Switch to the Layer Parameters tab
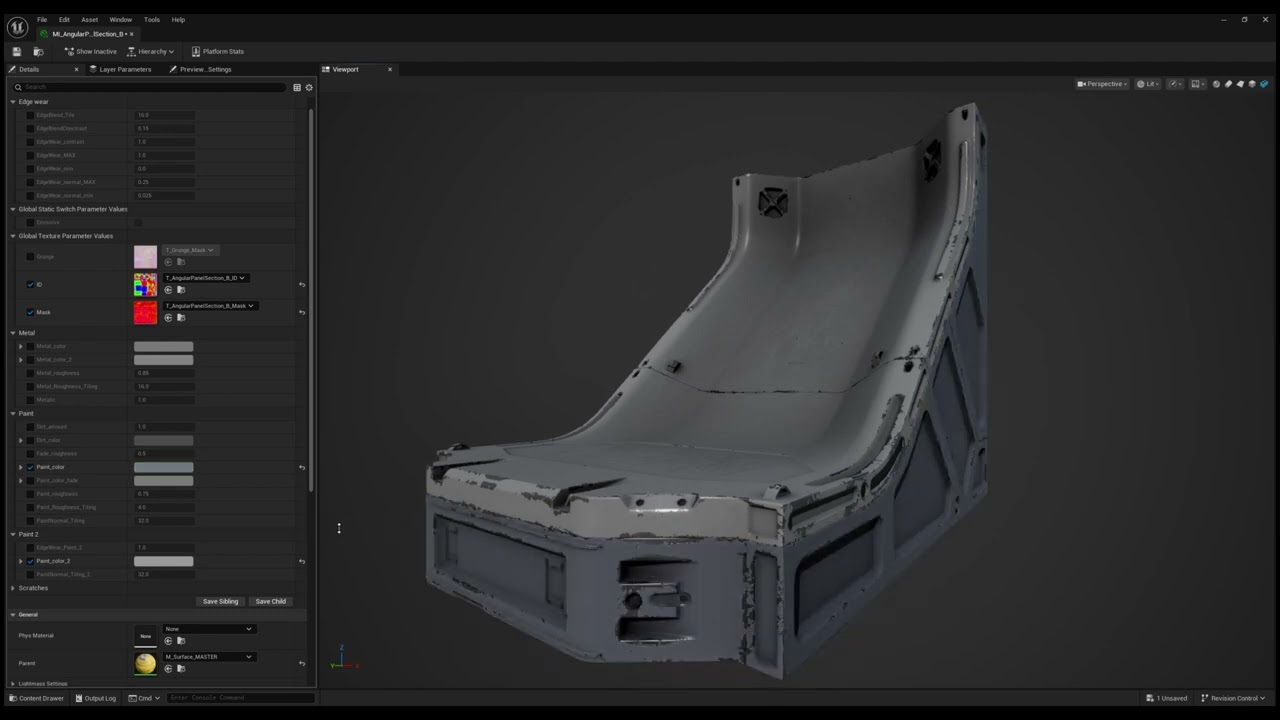This screenshot has height=720, width=1280. [120, 69]
